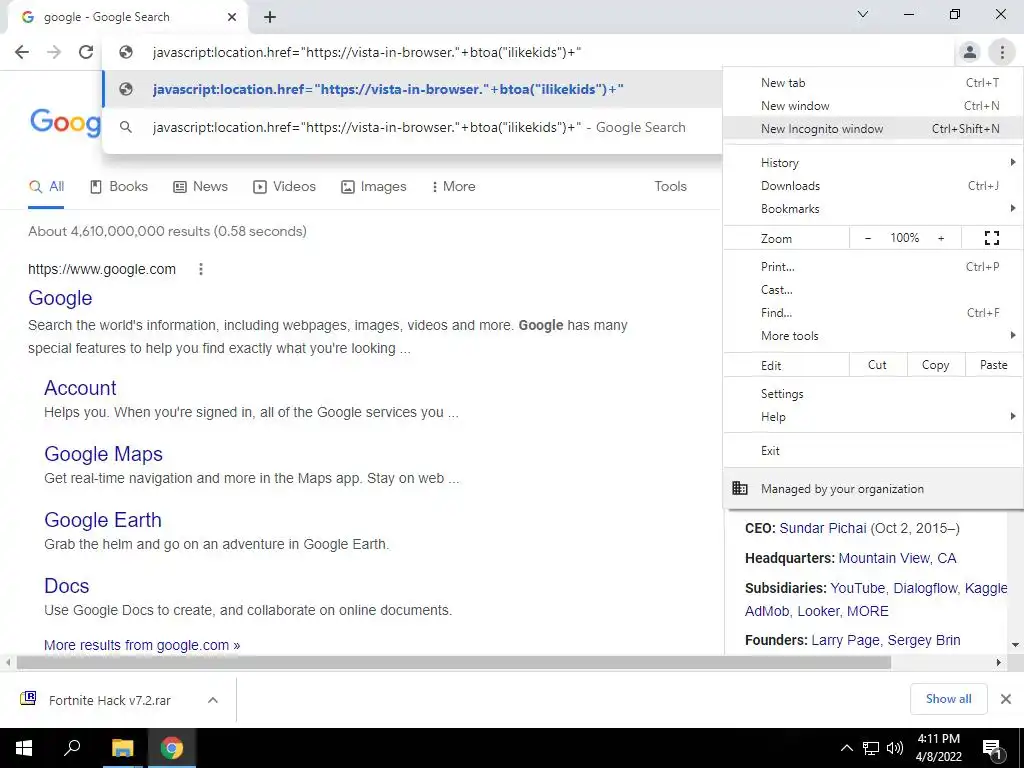The height and width of the screenshot is (768, 1024).
Task: Click the browser forward arrow
Action: click(54, 52)
